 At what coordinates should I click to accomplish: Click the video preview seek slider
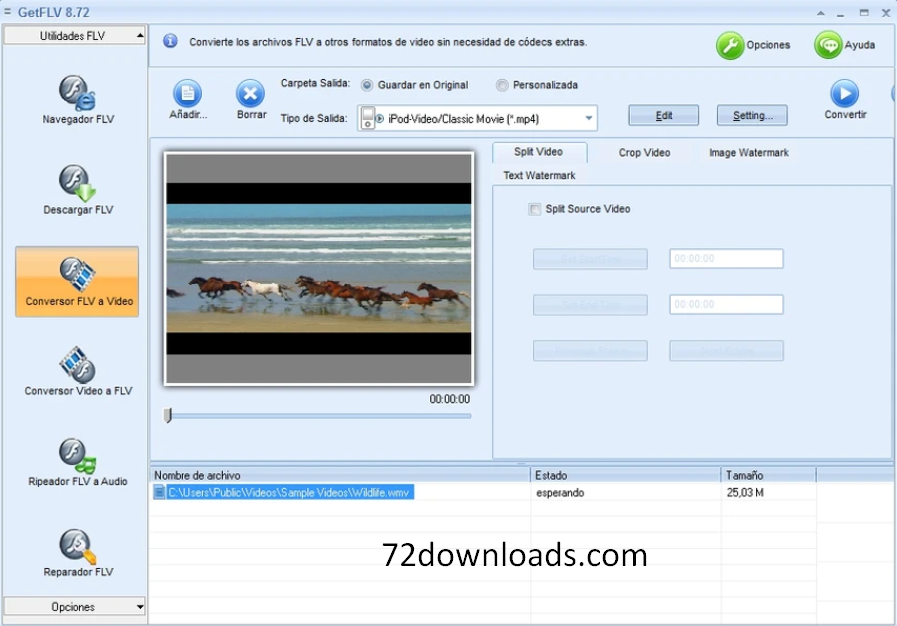[x=318, y=416]
